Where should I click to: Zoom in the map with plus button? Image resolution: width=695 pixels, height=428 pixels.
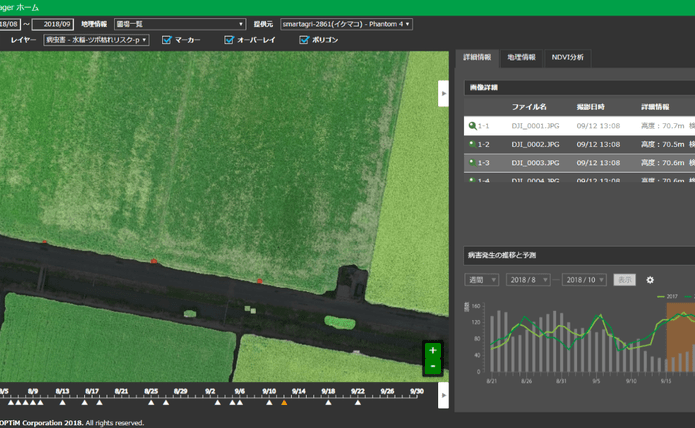433,350
